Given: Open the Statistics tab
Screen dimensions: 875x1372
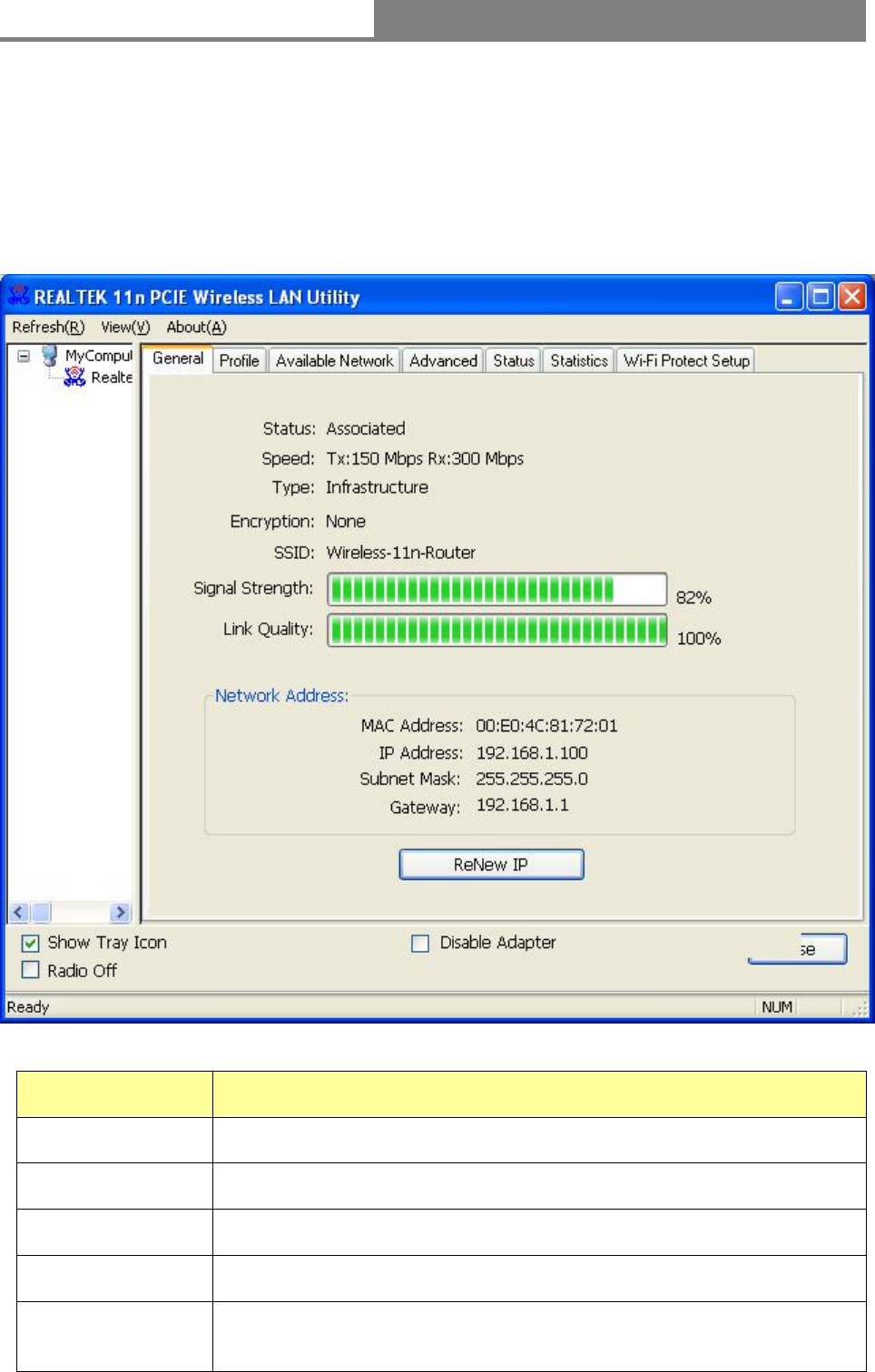Looking at the screenshot, I should (579, 360).
